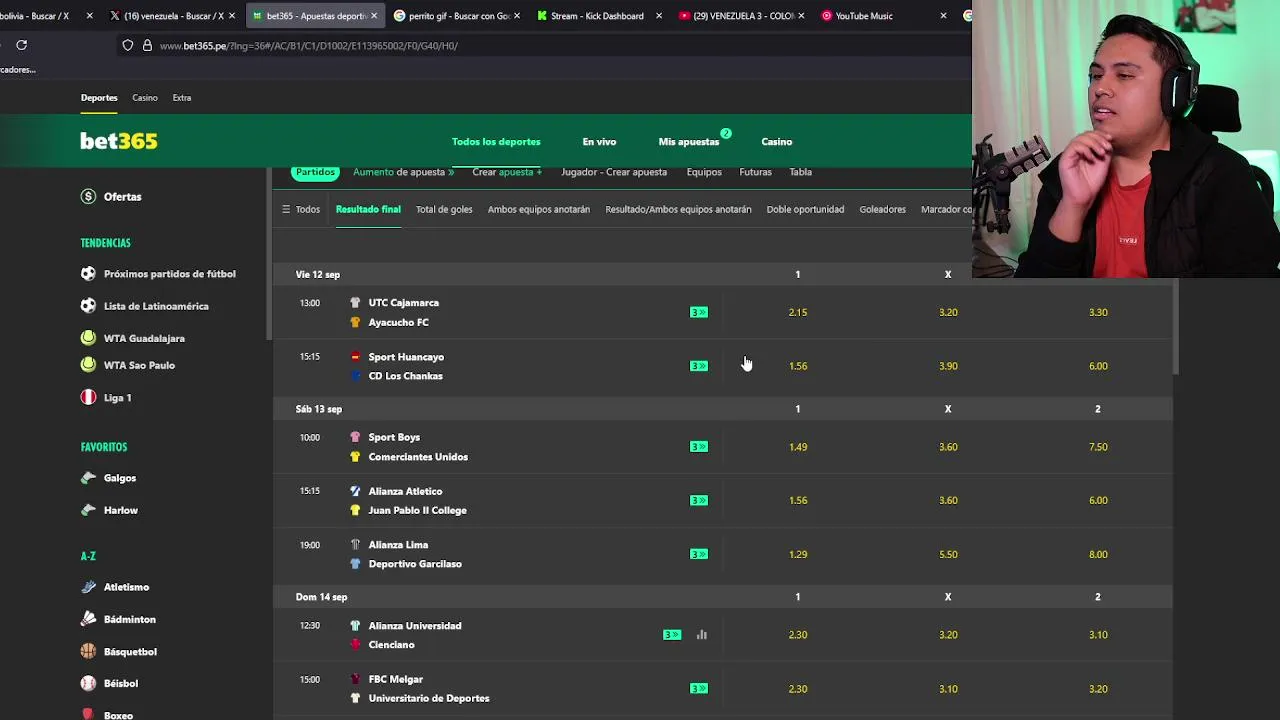Bet on Ayacucho FC win at 3.30
Screen dimensions: 1280x720
(1098, 312)
